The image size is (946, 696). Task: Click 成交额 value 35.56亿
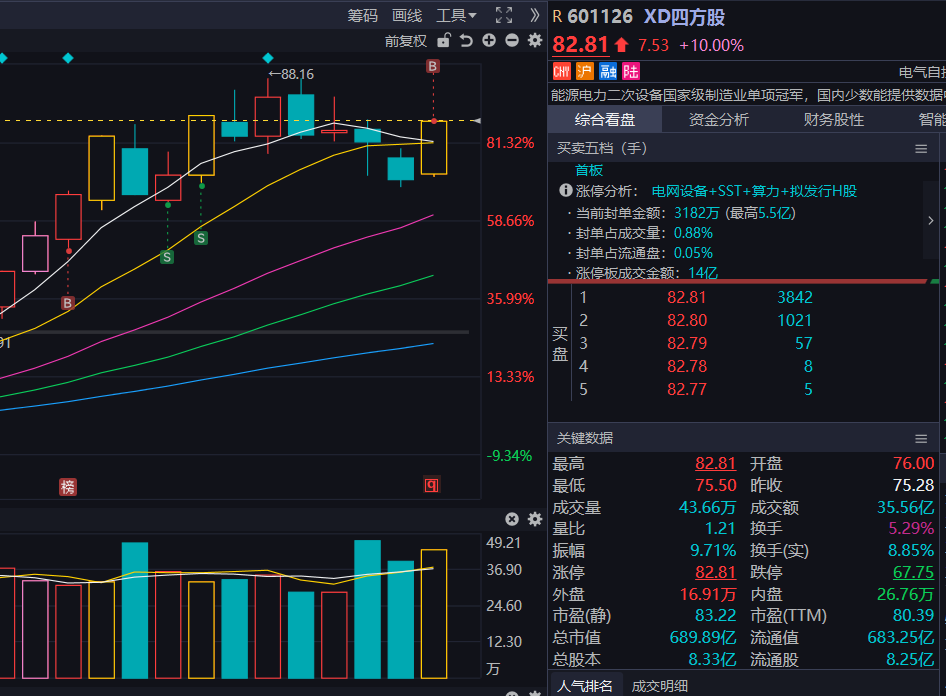(x=906, y=507)
